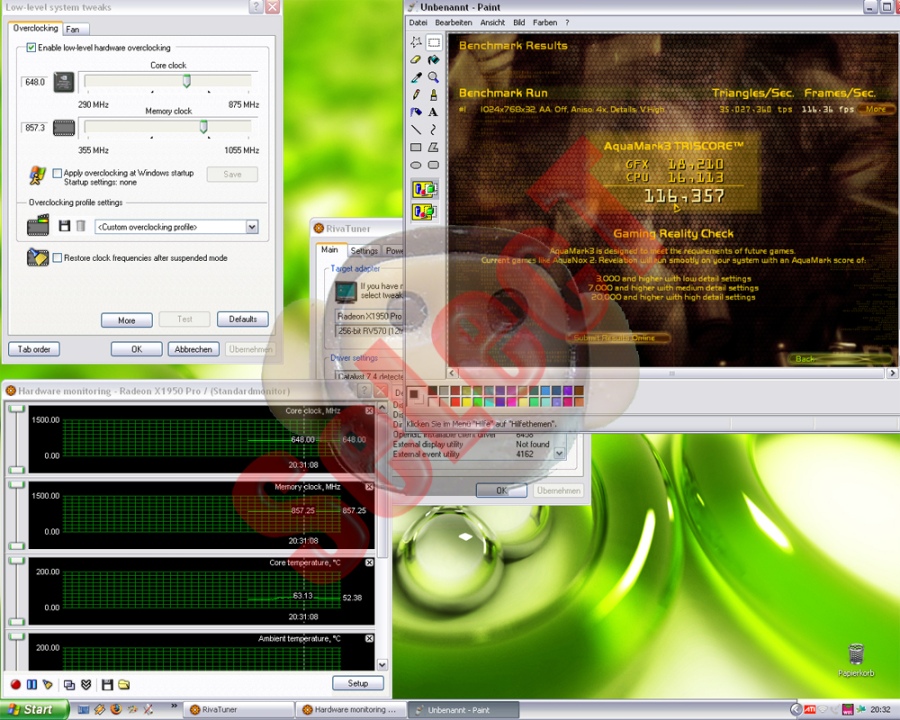Click the pause monitoring icon

32,684
